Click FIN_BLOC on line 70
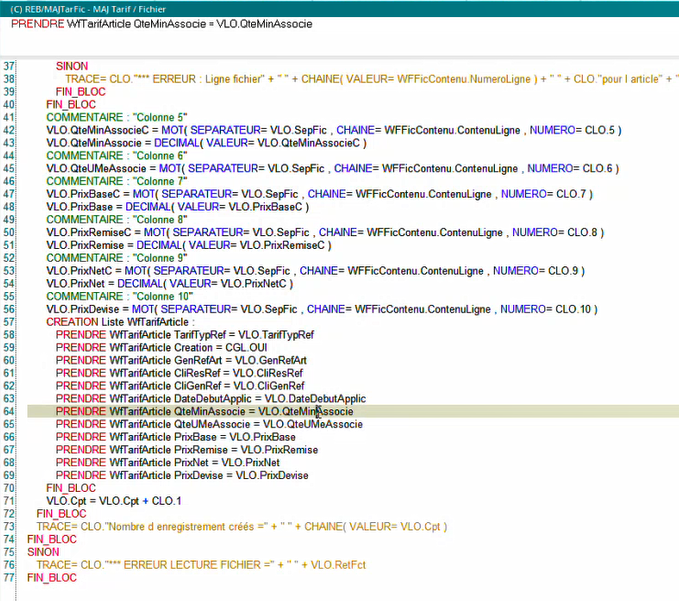Image resolution: width=679 pixels, height=601 pixels. pos(71,488)
